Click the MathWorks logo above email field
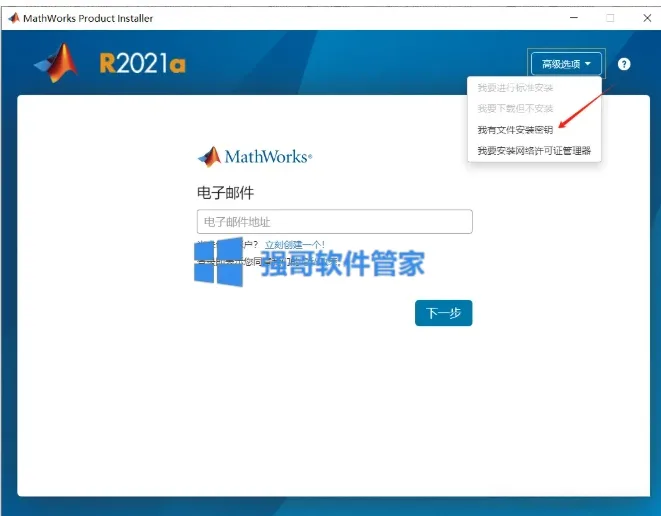The image size is (661, 516). point(255,157)
